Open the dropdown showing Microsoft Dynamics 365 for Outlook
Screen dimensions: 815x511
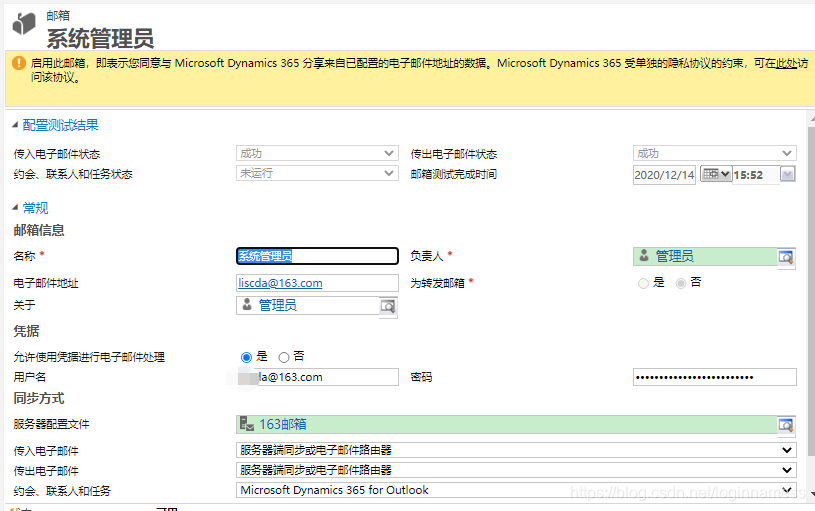[x=516, y=490]
